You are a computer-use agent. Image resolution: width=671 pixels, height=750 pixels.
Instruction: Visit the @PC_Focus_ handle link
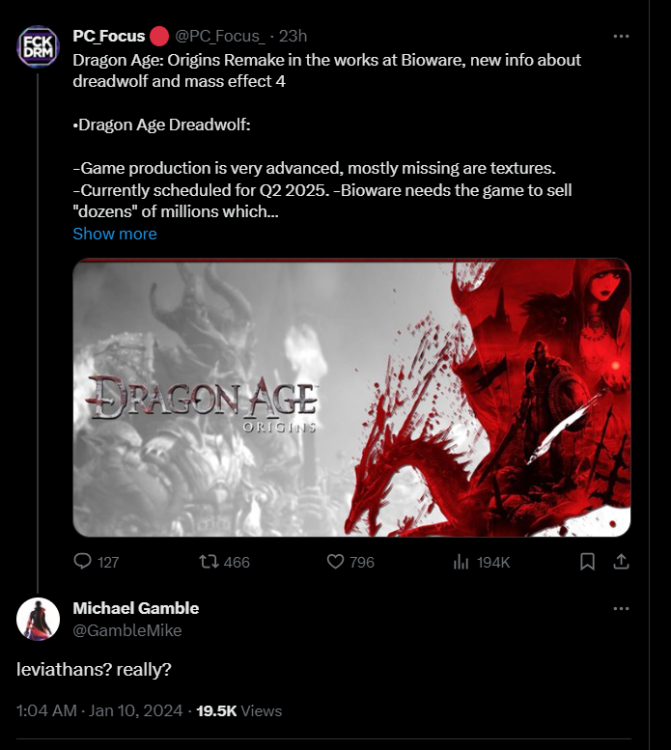click(218, 37)
